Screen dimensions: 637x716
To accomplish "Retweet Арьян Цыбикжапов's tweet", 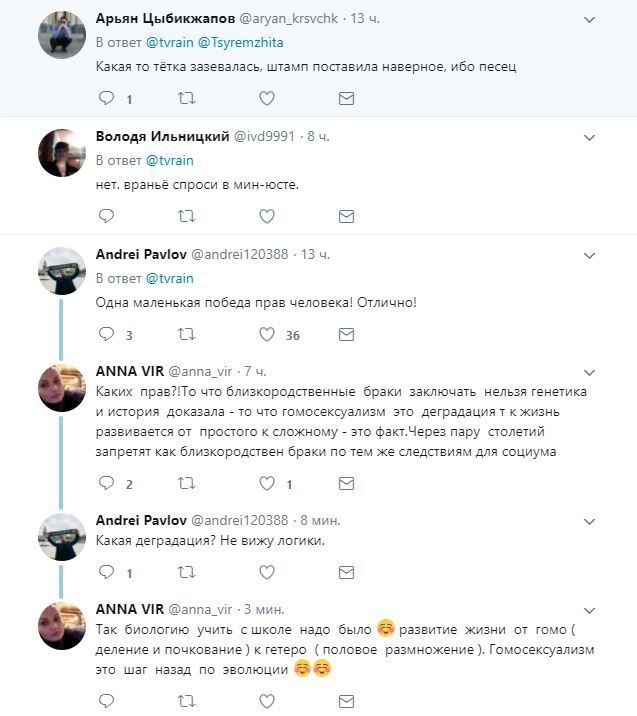I will coord(186,98).
